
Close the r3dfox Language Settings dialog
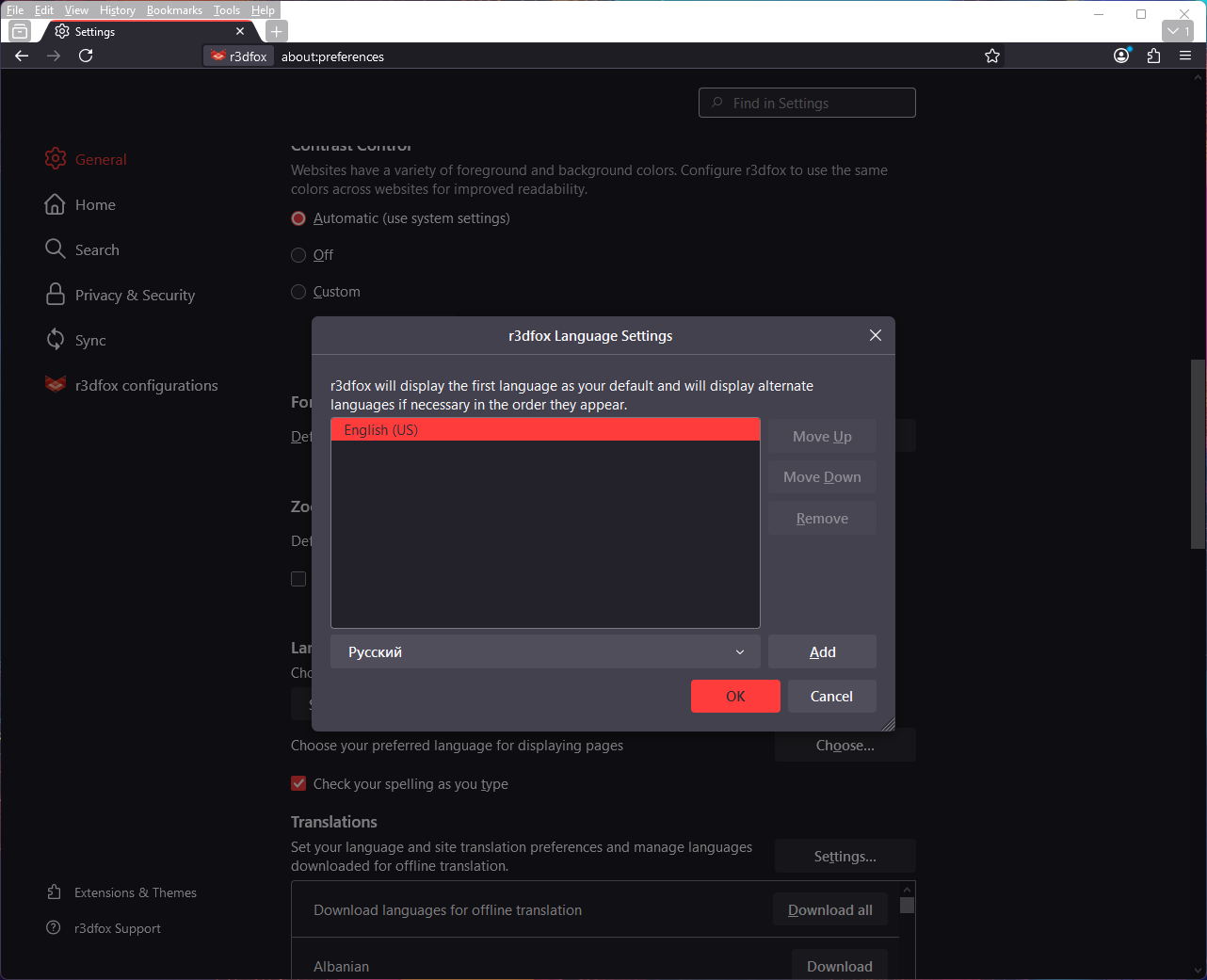(x=876, y=335)
